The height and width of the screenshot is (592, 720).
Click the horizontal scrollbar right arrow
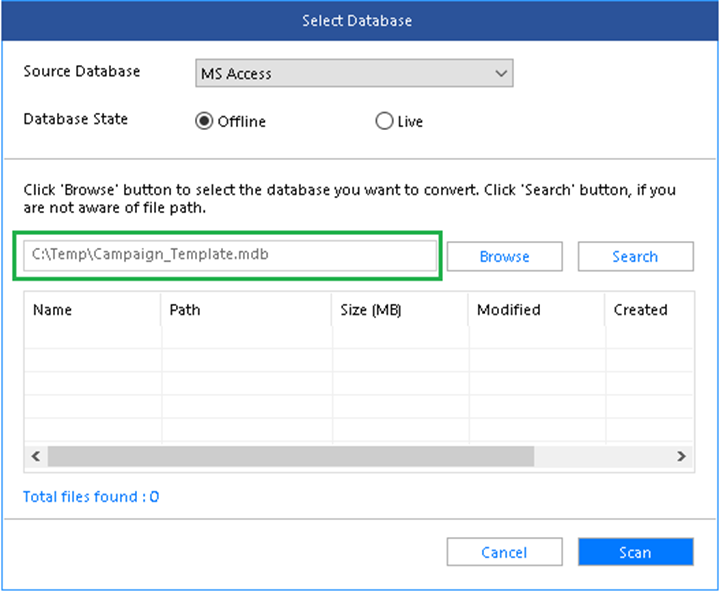[681, 456]
